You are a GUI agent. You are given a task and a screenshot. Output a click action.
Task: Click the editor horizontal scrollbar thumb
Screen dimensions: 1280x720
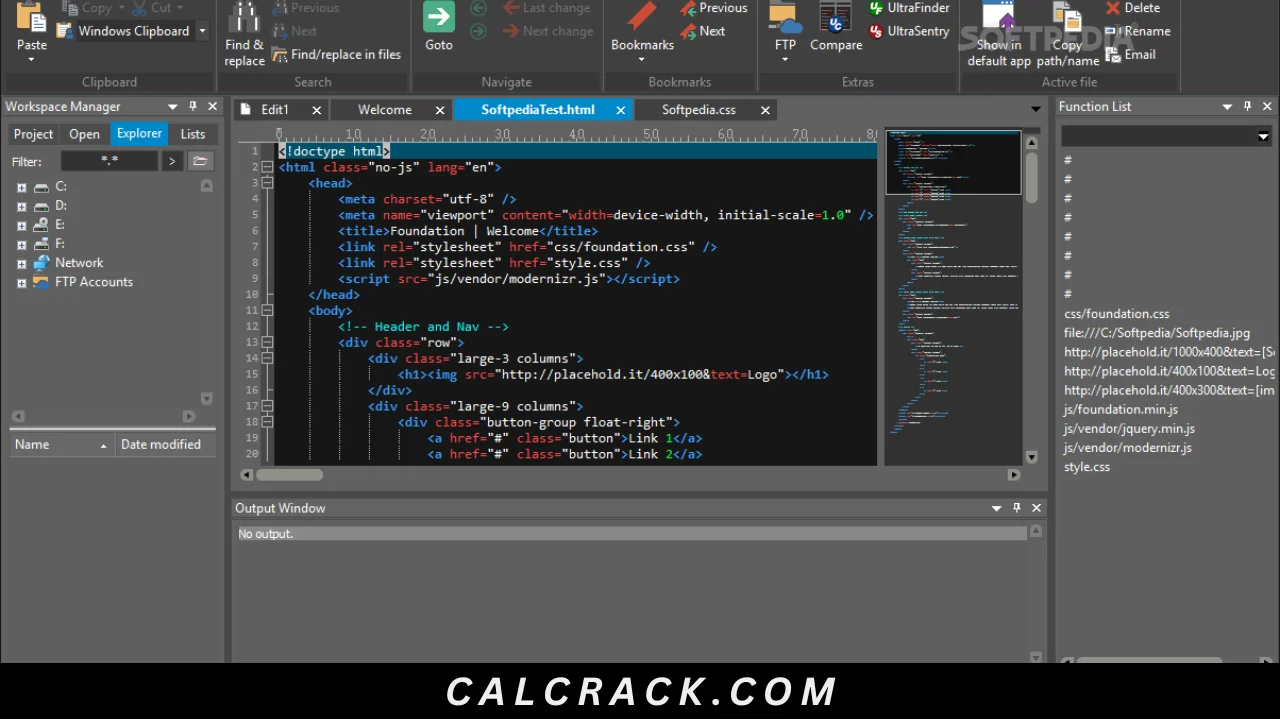coord(290,475)
